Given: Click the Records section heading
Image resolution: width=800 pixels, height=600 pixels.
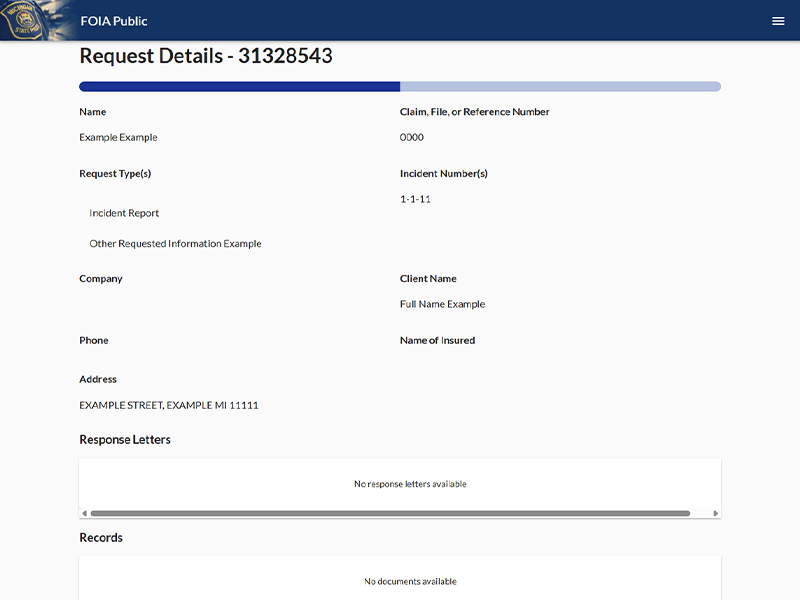Looking at the screenshot, I should [101, 537].
